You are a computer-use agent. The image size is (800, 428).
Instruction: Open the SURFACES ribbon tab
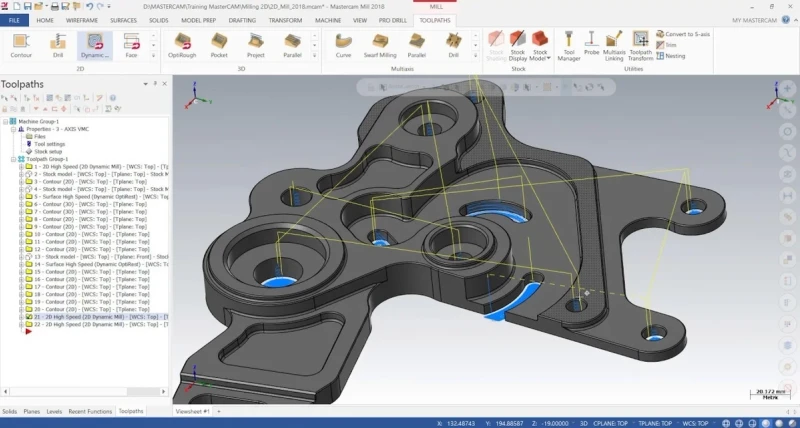pyautogui.click(x=123, y=20)
